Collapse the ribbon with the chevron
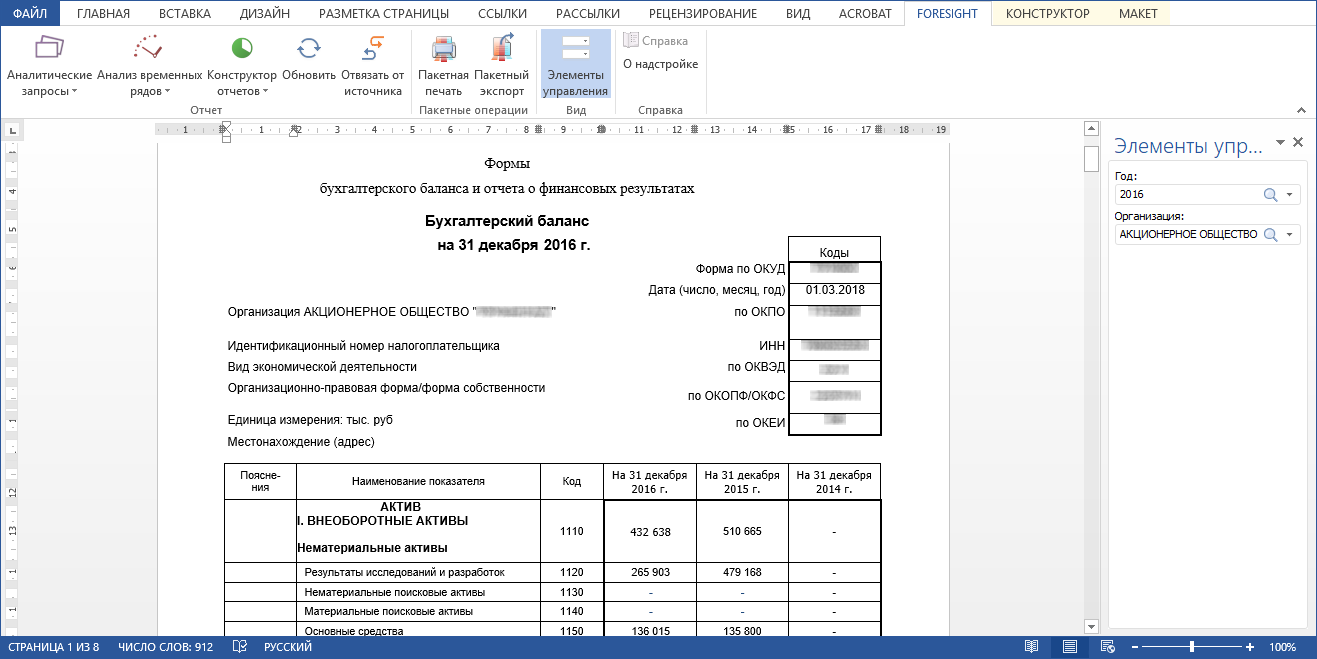This screenshot has height=659, width=1317. pos(1301,110)
